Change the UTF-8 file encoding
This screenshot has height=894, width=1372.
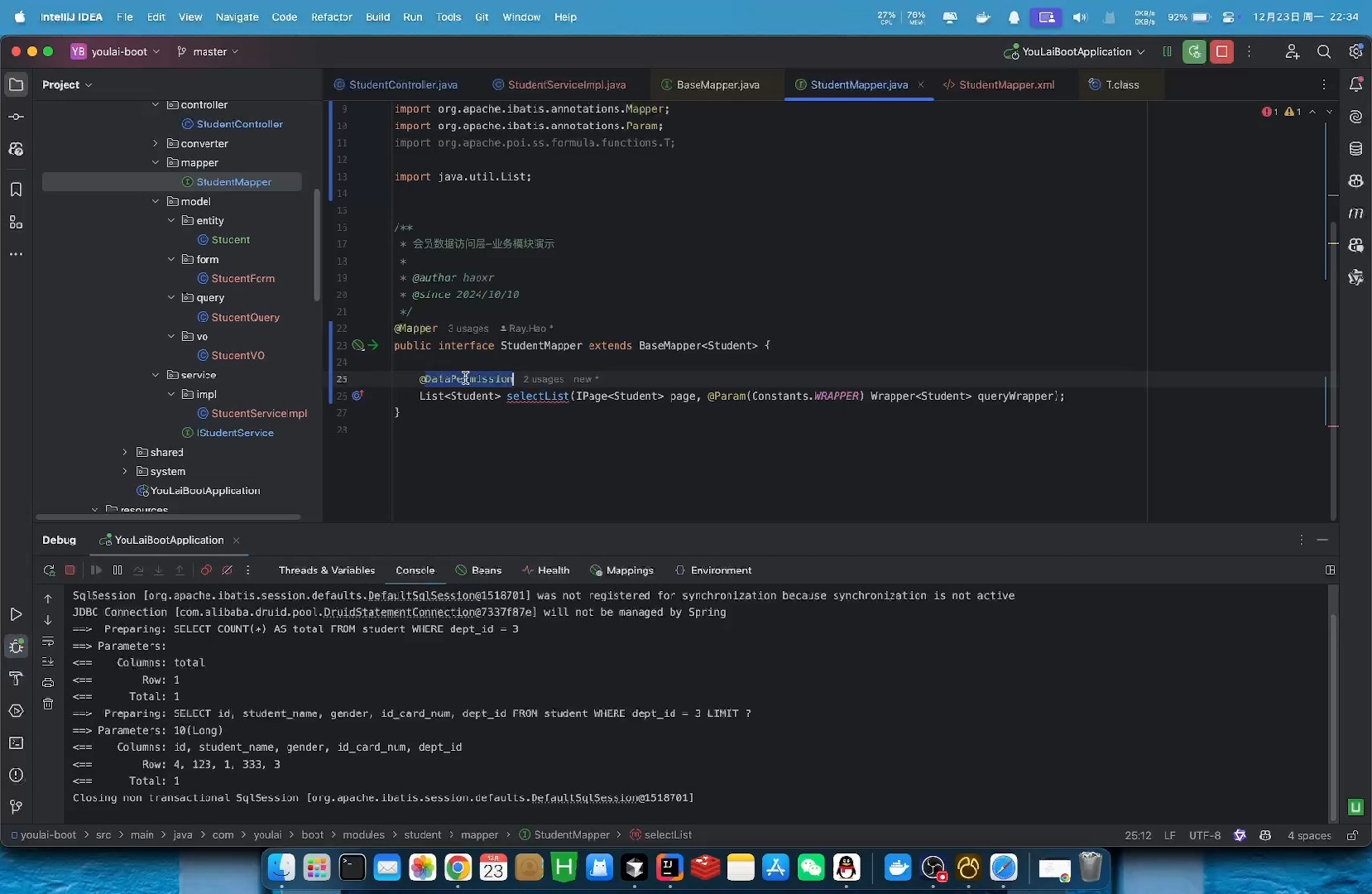1205,835
